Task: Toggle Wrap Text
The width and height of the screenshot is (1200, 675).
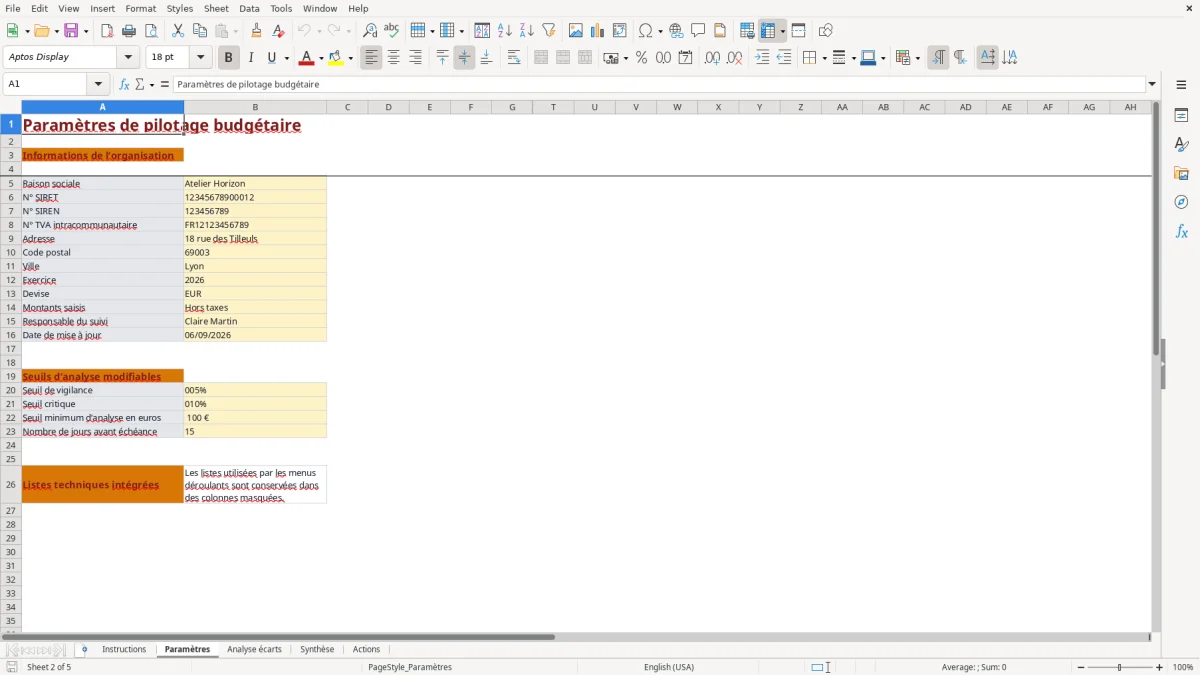Action: 514,58
